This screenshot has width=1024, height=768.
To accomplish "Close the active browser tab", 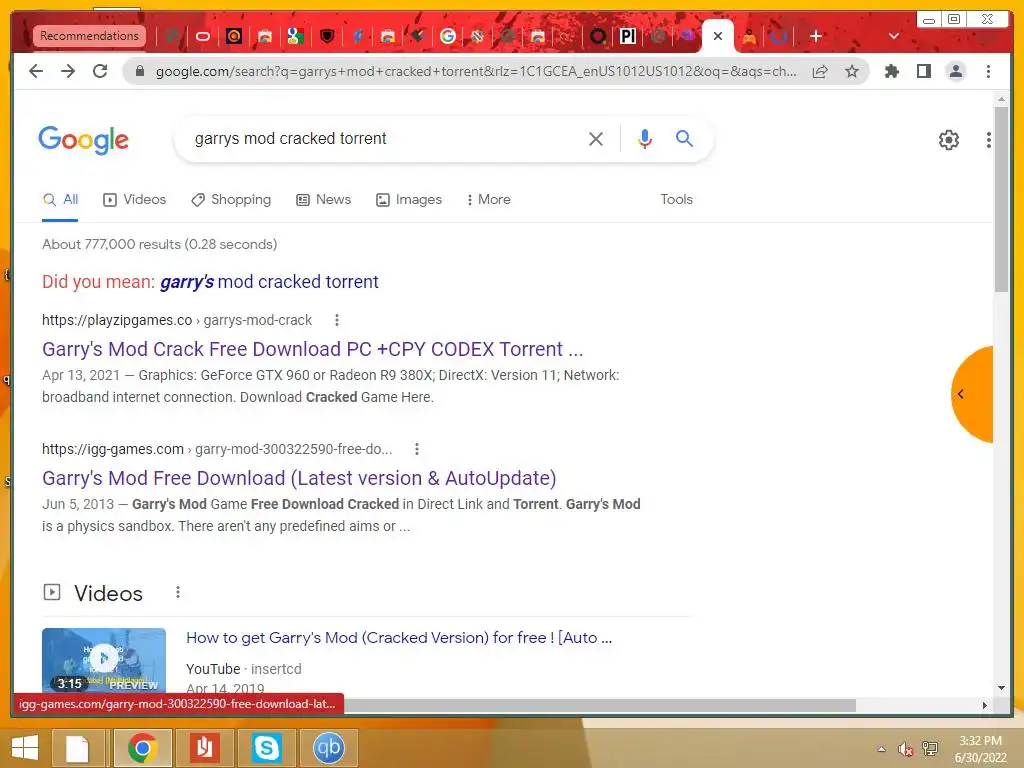I will [718, 36].
